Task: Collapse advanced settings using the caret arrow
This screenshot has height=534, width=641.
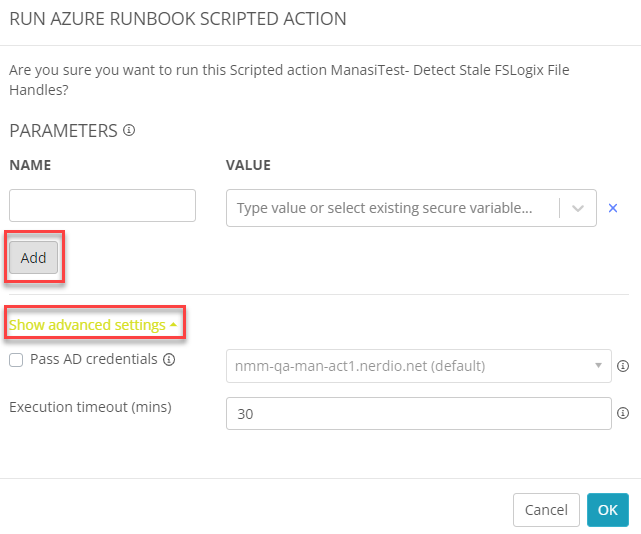Action: pos(173,325)
